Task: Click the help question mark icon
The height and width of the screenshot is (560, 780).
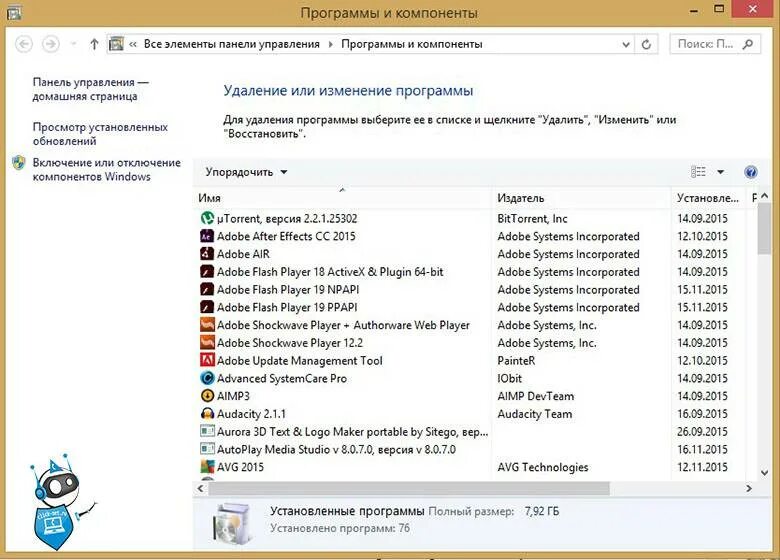Action: tap(751, 172)
